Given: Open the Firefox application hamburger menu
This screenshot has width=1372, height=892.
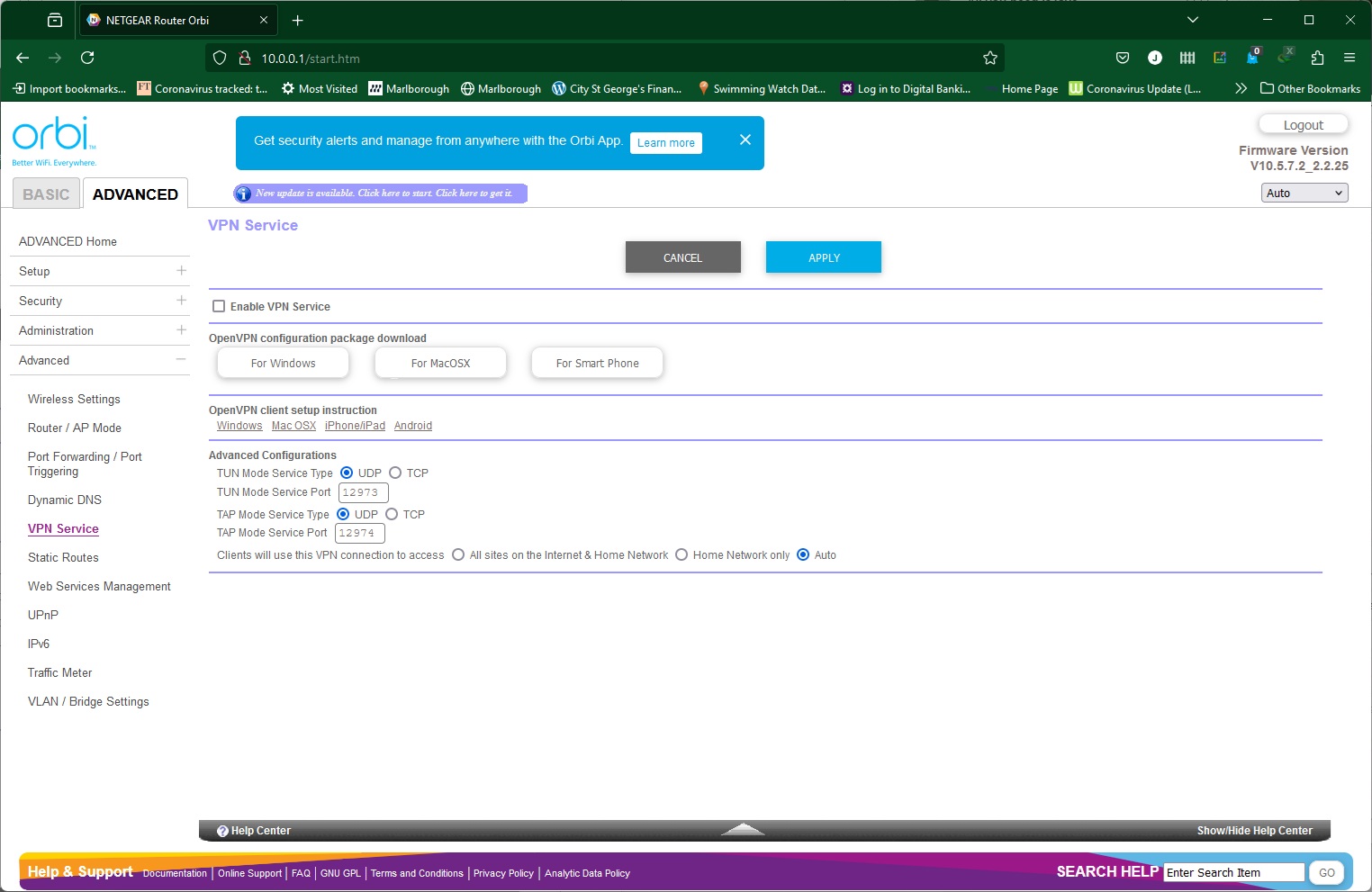Looking at the screenshot, I should click(1349, 58).
